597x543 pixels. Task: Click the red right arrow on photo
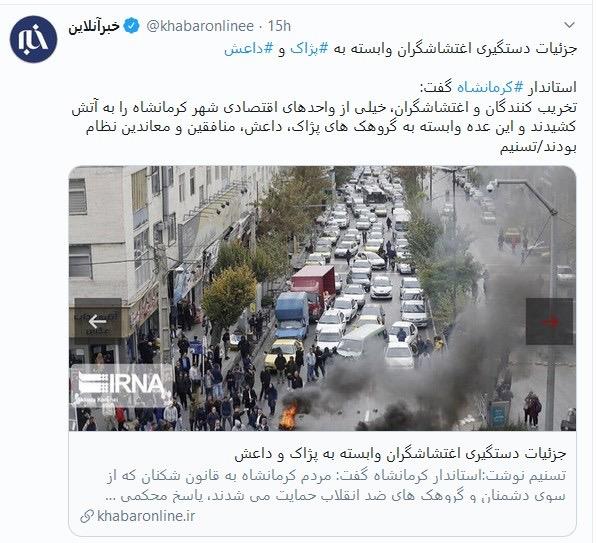[549, 322]
